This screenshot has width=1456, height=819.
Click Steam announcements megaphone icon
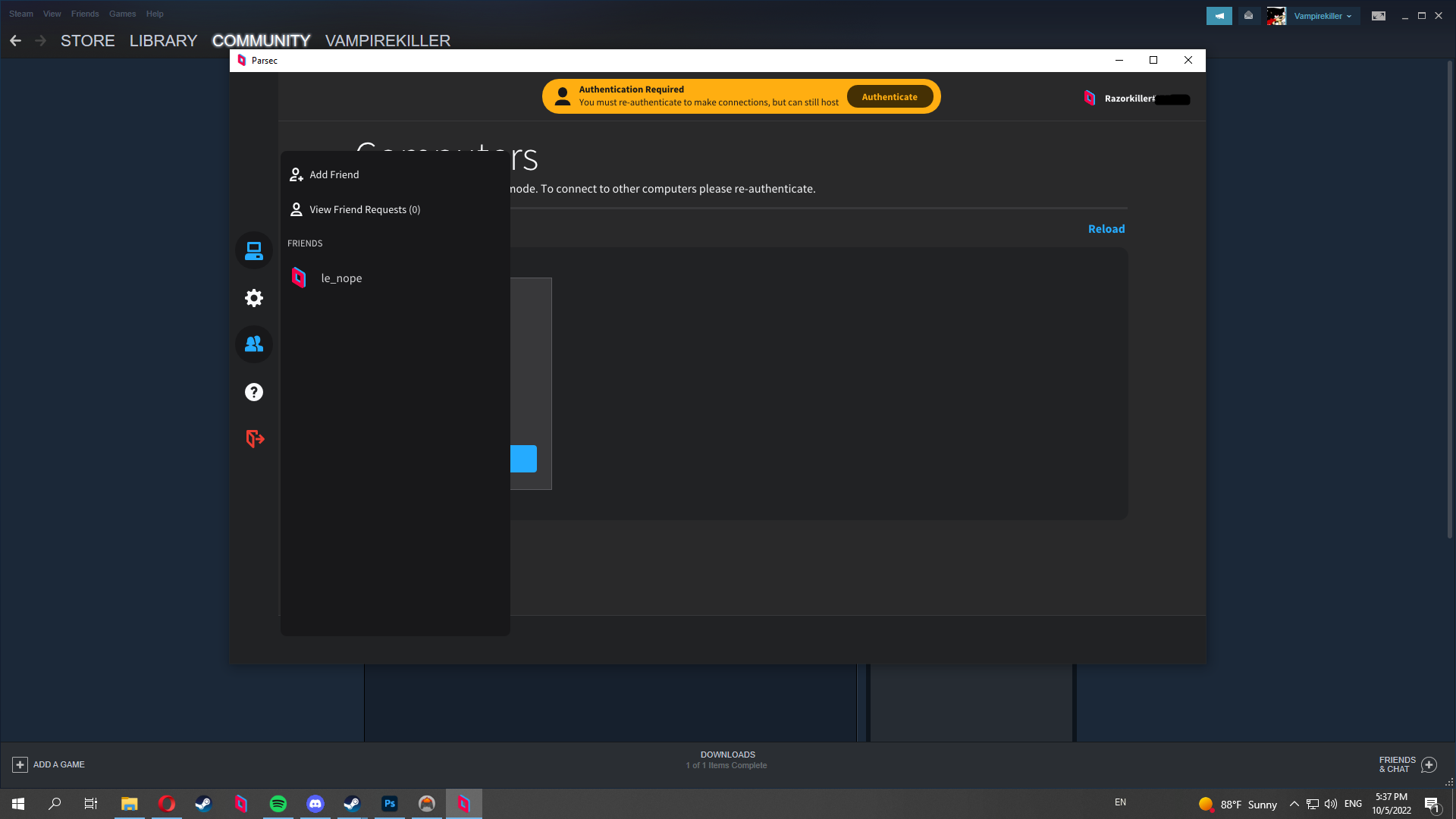pyautogui.click(x=1219, y=16)
